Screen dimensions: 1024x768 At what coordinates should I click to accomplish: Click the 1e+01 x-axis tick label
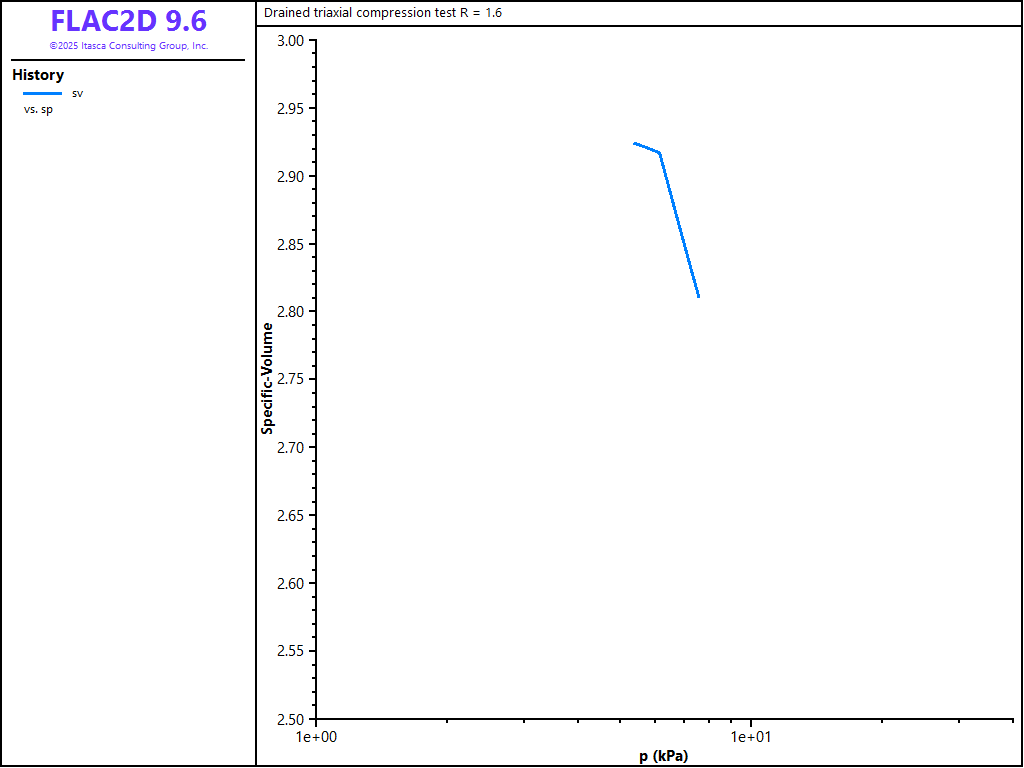point(750,737)
